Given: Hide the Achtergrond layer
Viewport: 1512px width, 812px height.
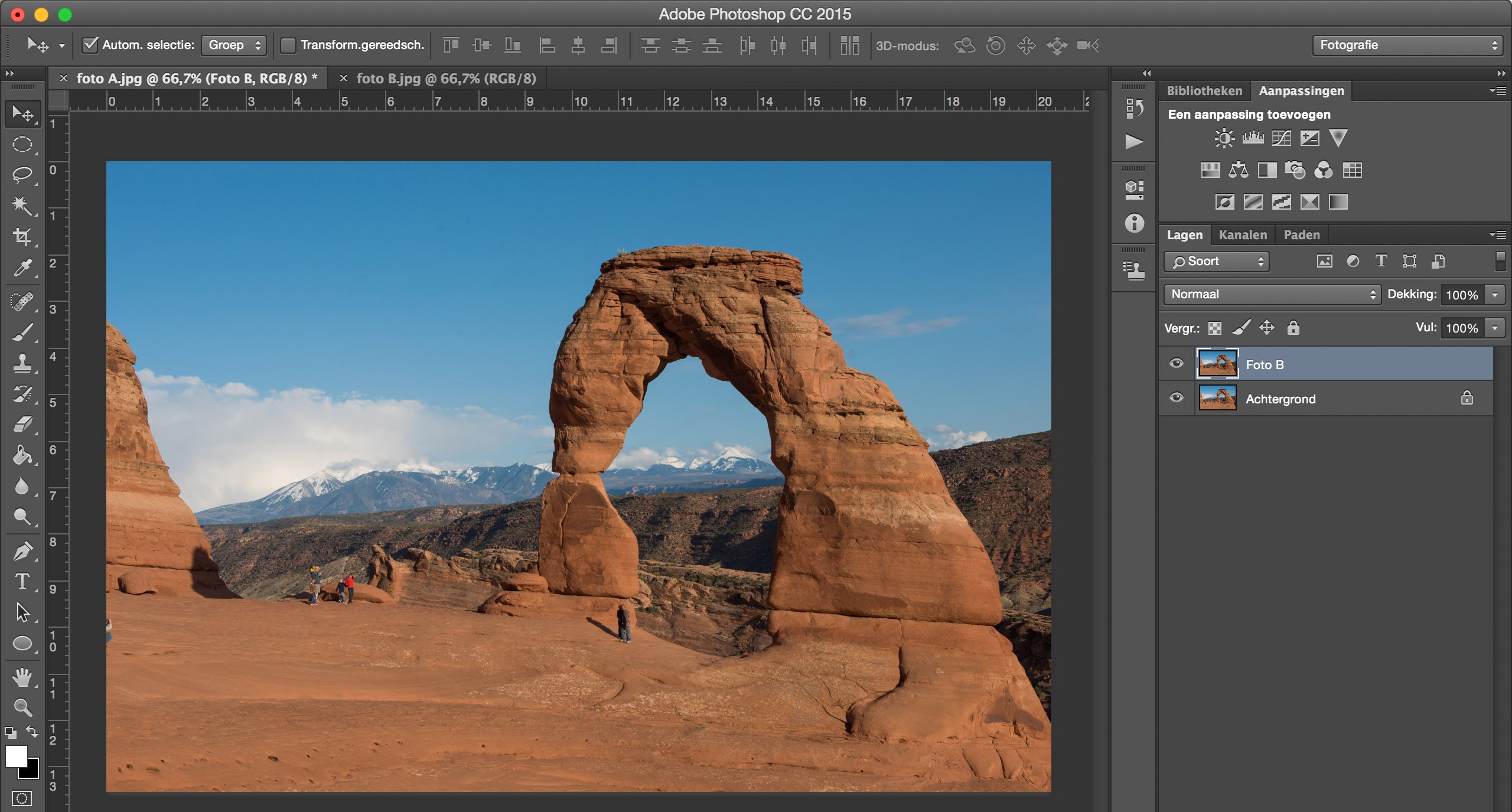Looking at the screenshot, I should click(x=1176, y=398).
